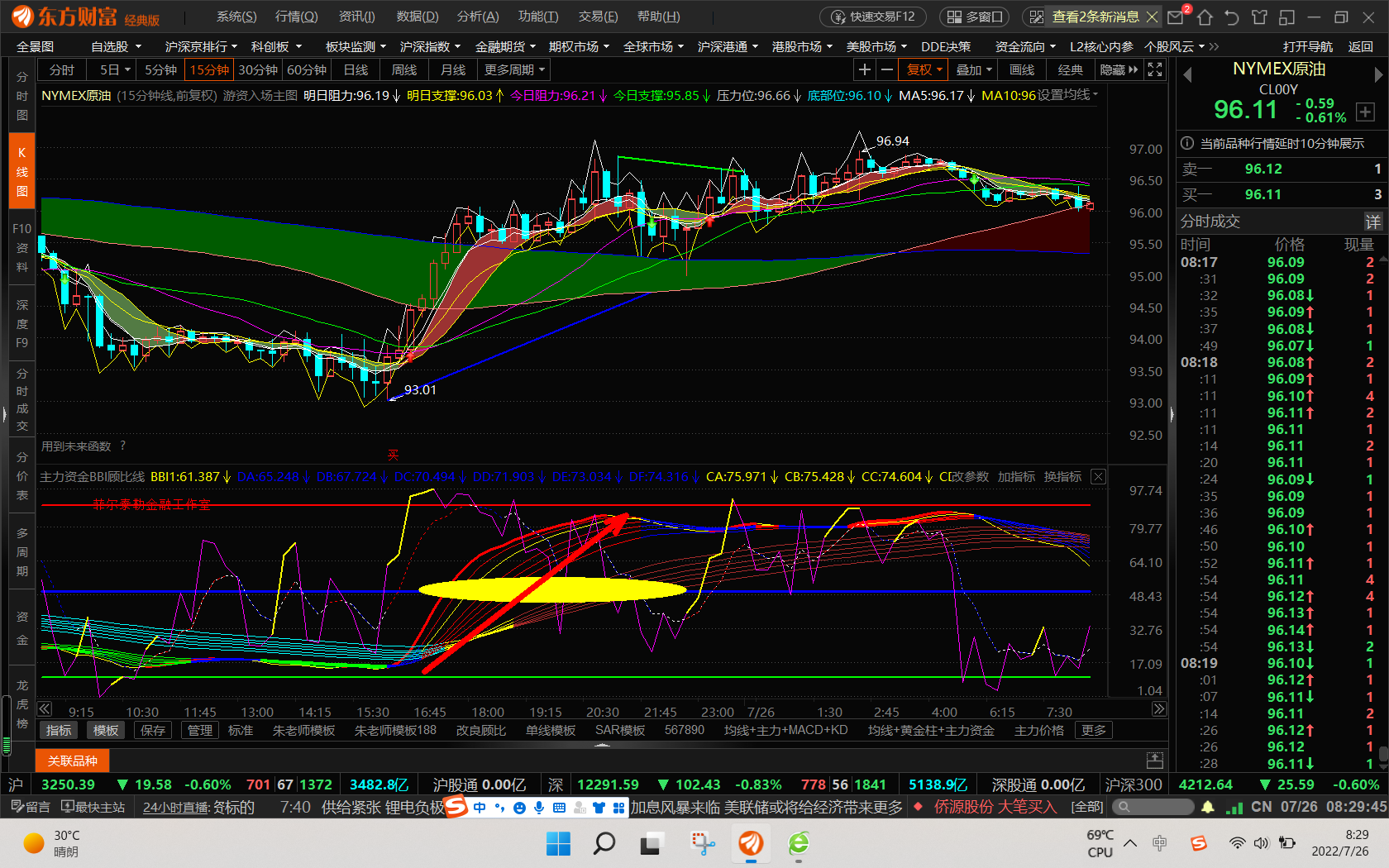Add NYMEX crude to watchlist plus icon
This screenshot has width=1389, height=868.
pos(1365,112)
